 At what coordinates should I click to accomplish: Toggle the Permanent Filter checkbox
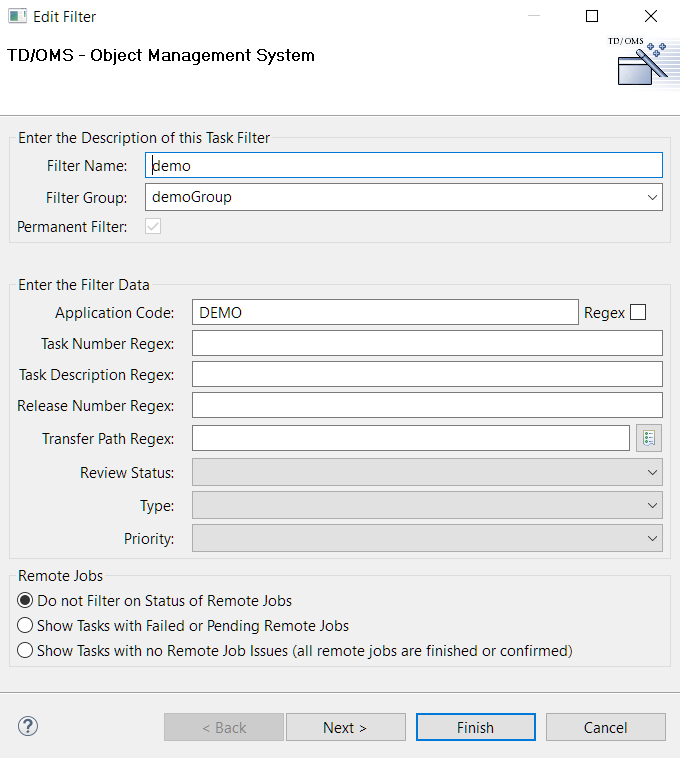tap(153, 227)
